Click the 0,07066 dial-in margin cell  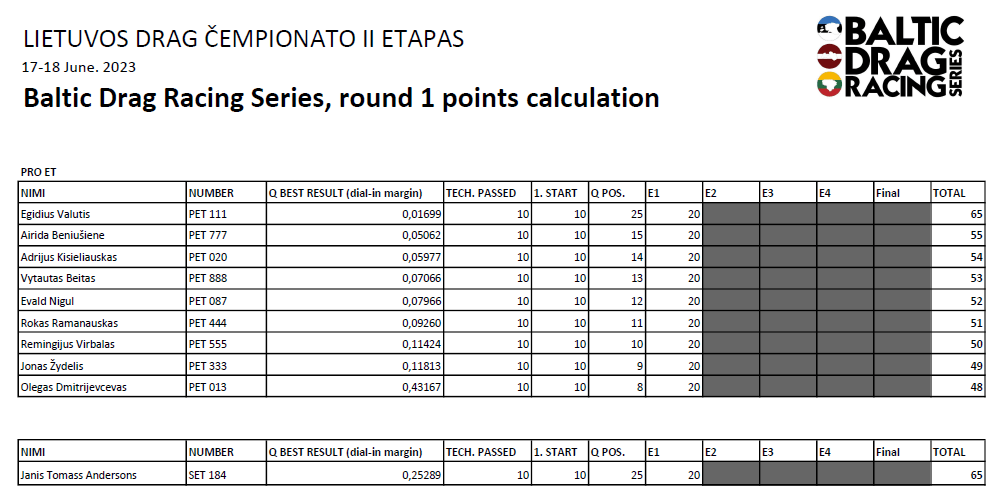(x=353, y=278)
